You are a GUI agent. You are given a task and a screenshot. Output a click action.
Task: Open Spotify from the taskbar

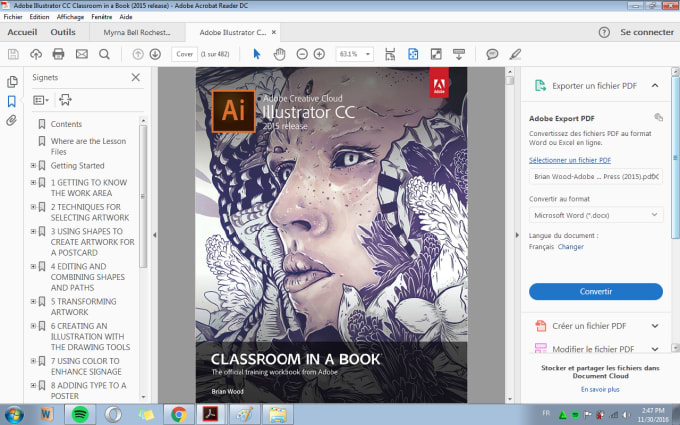click(80, 415)
